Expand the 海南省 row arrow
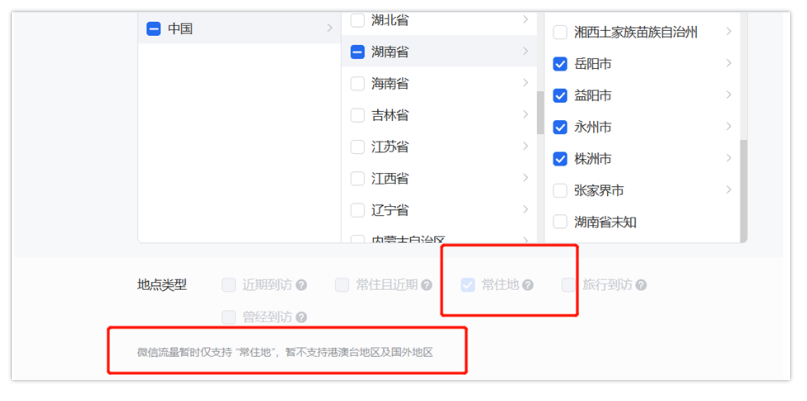 [525, 83]
